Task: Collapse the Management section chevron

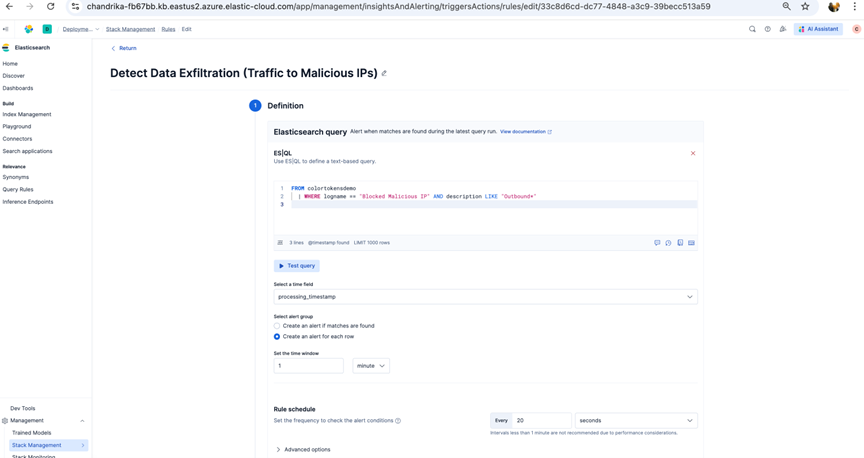Action: (x=82, y=421)
